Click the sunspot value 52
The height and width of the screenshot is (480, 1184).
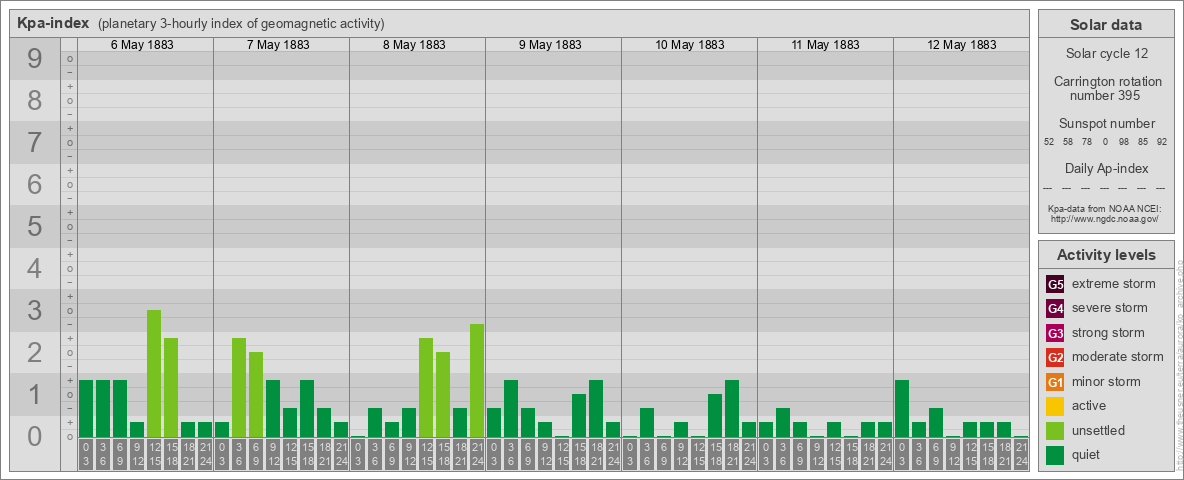(x=1049, y=142)
